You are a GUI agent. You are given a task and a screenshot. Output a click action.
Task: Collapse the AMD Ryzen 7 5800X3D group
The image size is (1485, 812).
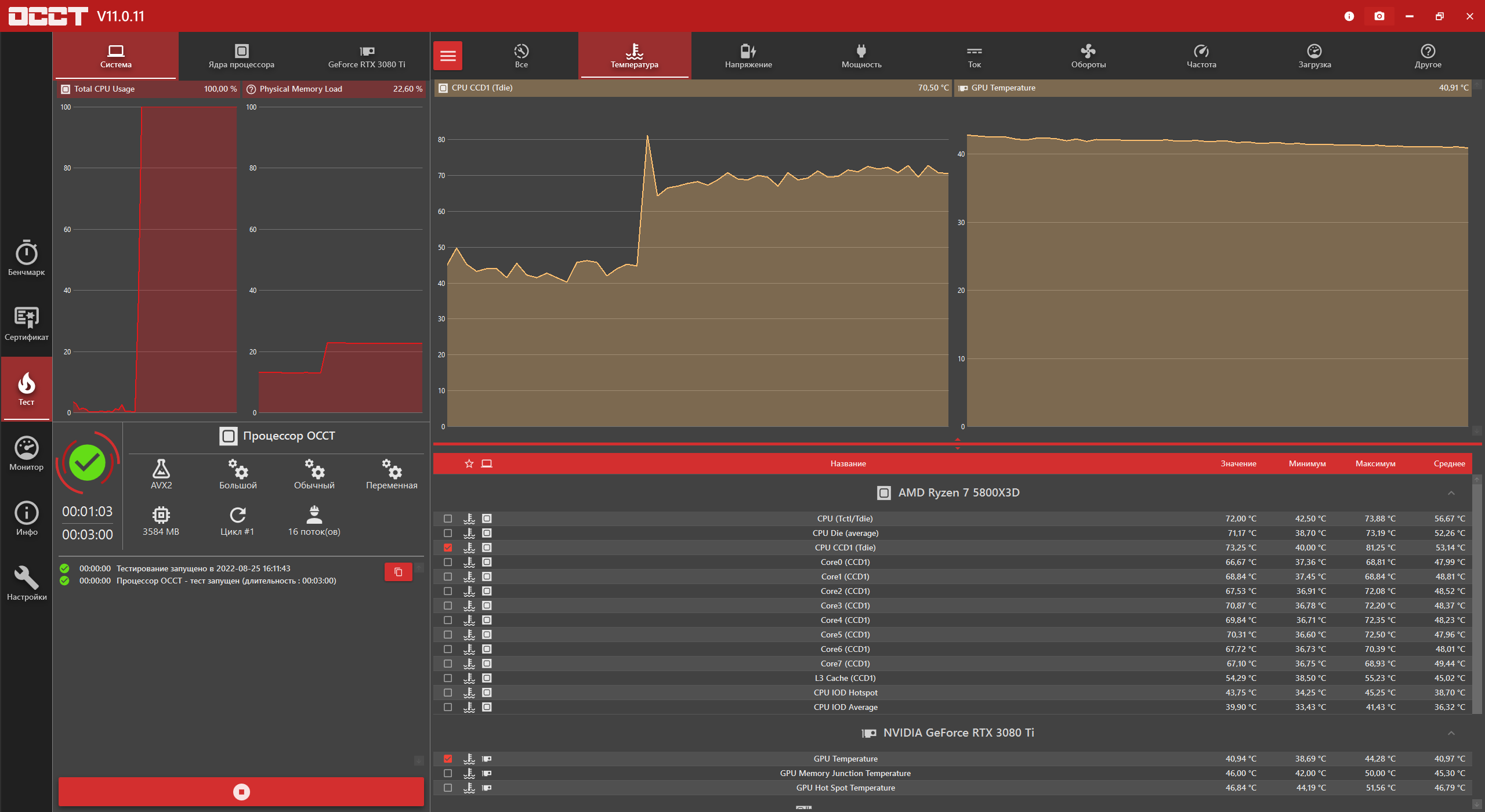pyautogui.click(x=1451, y=493)
